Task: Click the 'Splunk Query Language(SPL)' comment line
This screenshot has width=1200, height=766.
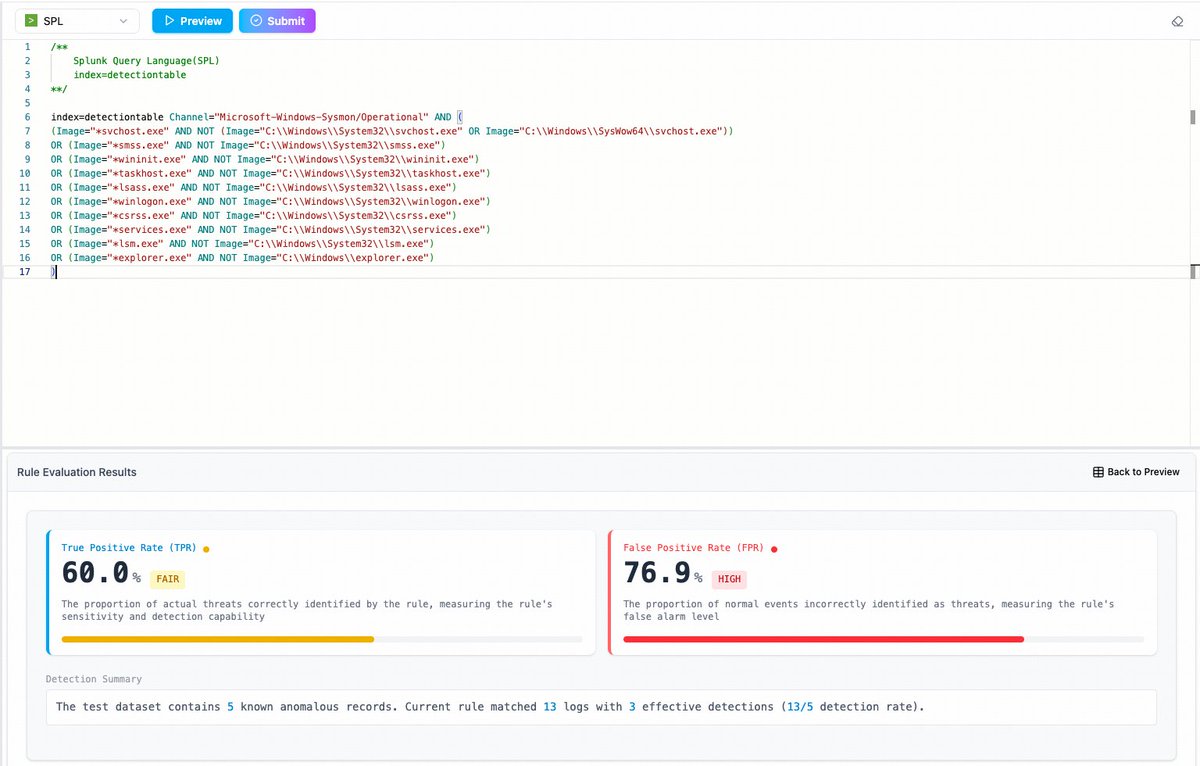Action: (146, 61)
